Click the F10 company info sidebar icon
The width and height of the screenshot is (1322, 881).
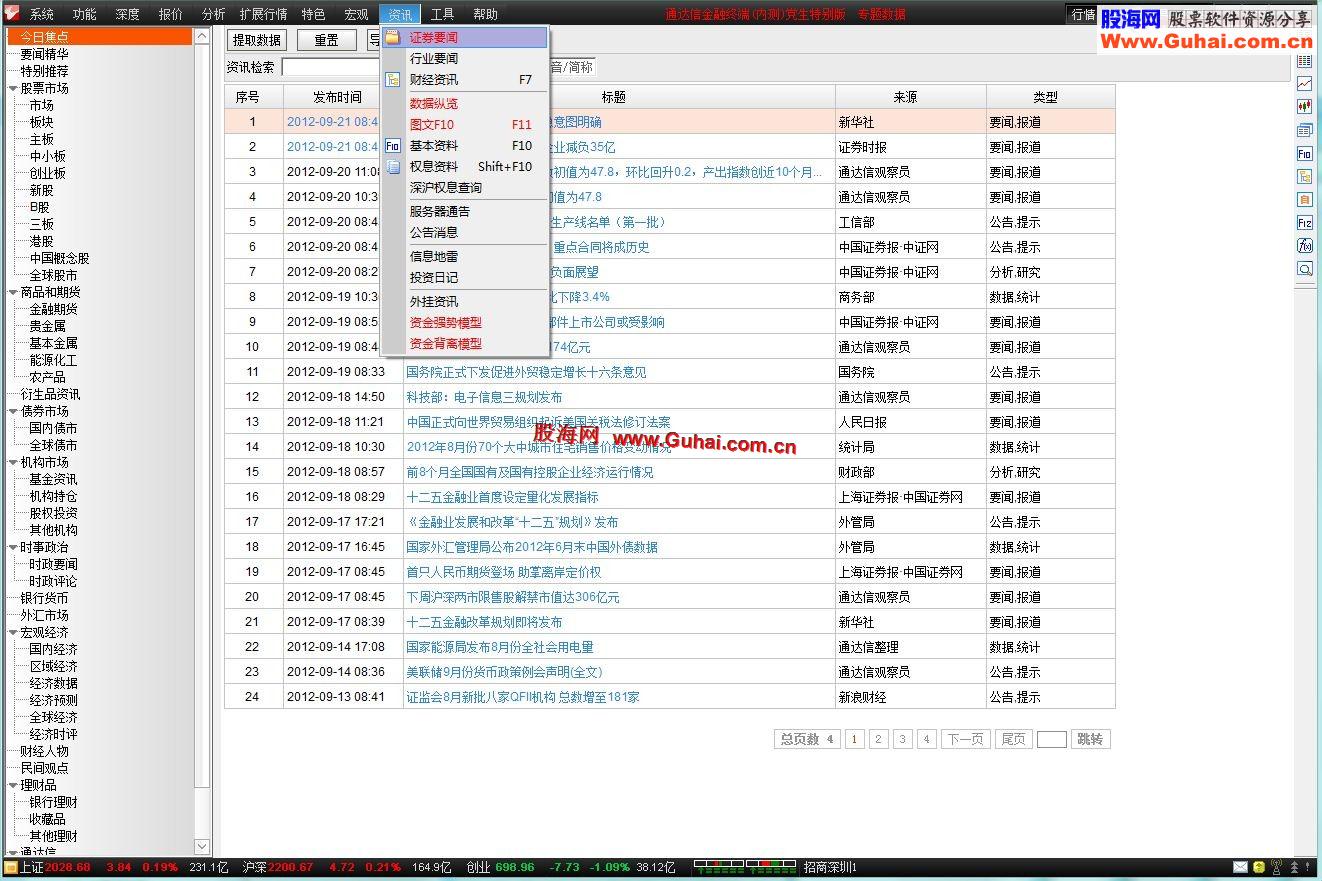[1305, 154]
